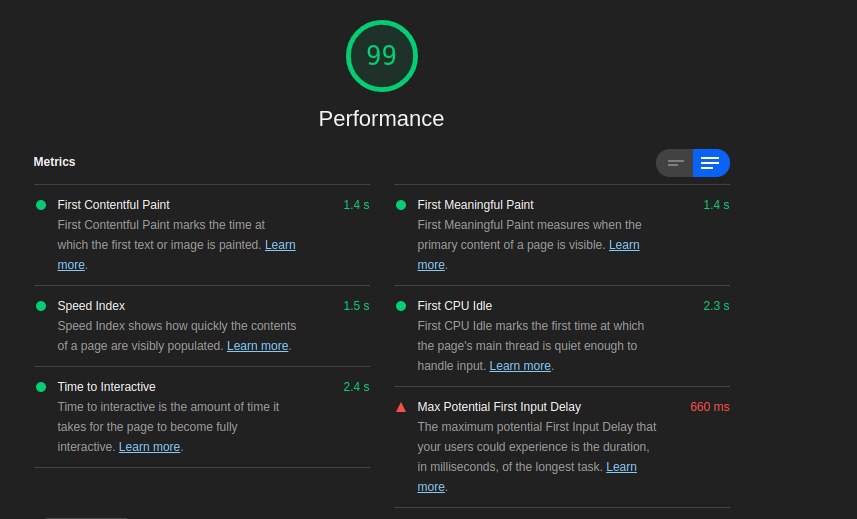
Task: Open Learn more link for Time to Interactive
Action: pyautogui.click(x=149, y=447)
